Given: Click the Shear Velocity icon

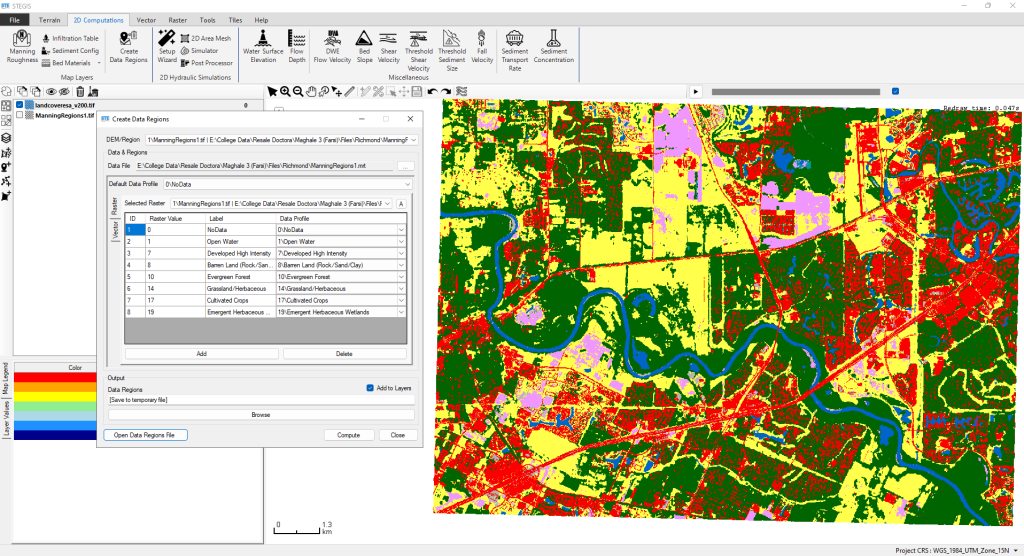Looking at the screenshot, I should (x=389, y=46).
